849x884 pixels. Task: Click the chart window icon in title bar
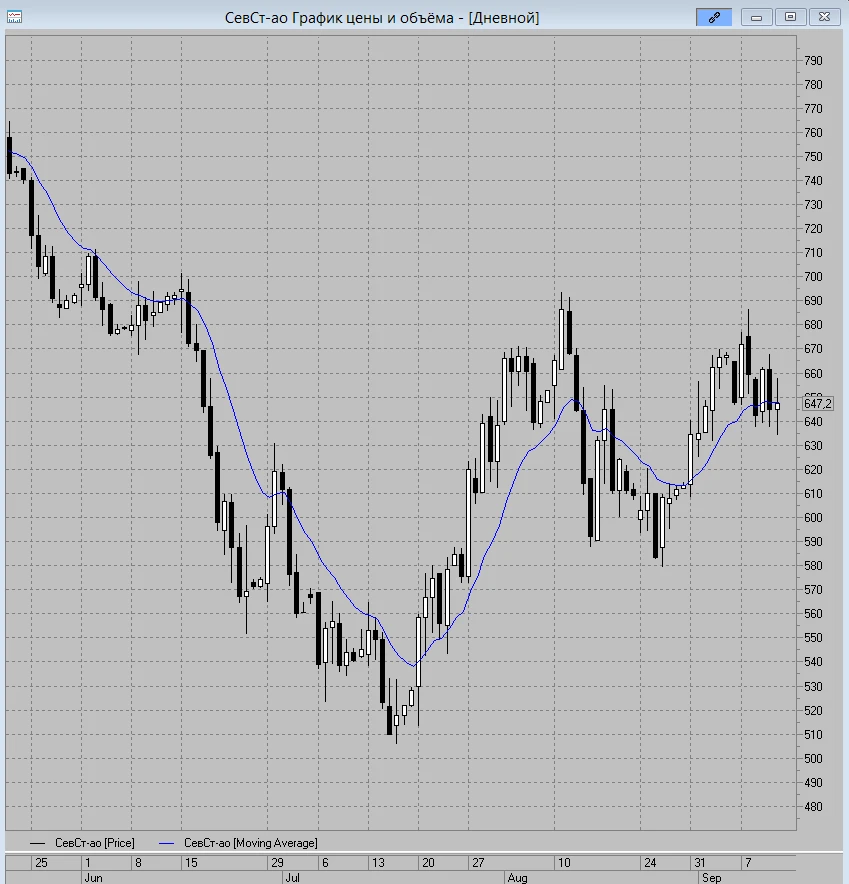tap(14, 17)
